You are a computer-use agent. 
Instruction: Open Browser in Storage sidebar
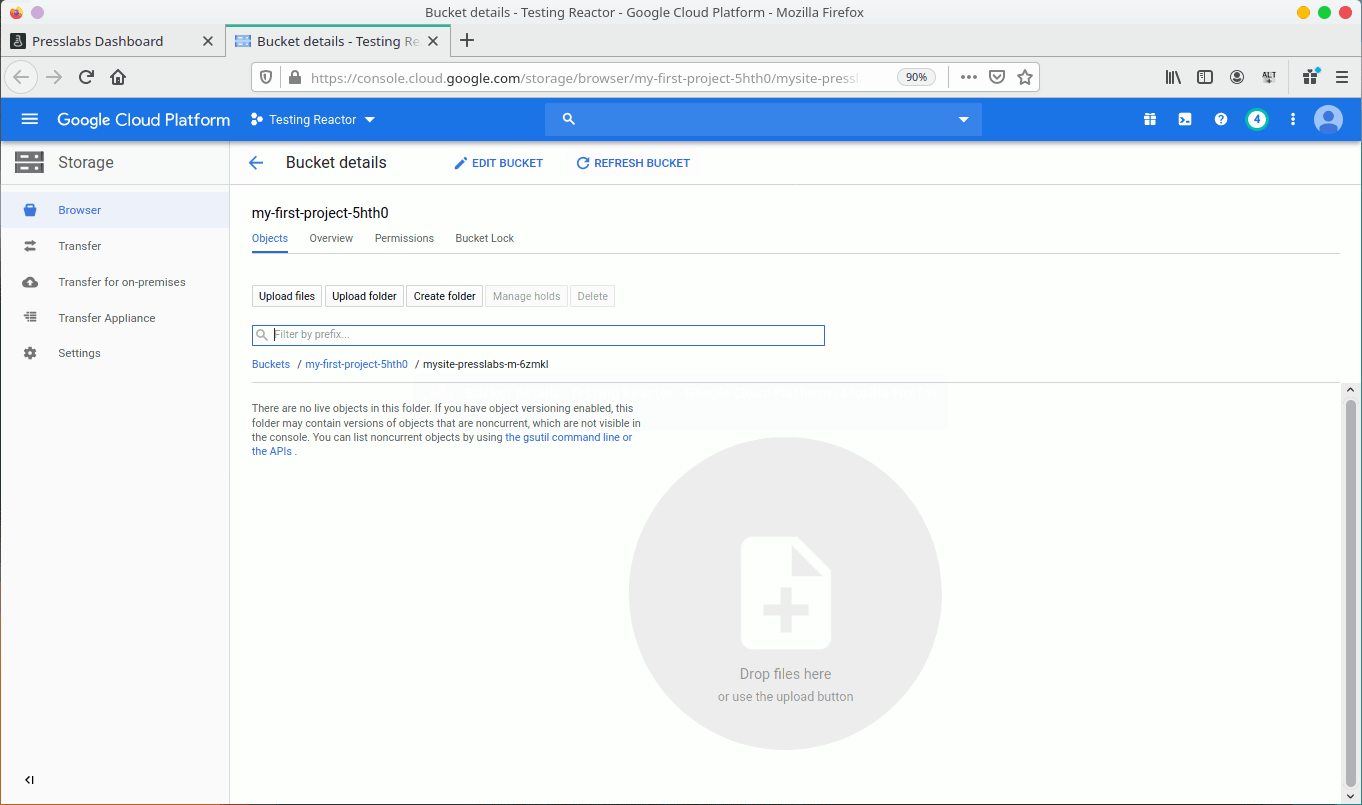coord(115,210)
